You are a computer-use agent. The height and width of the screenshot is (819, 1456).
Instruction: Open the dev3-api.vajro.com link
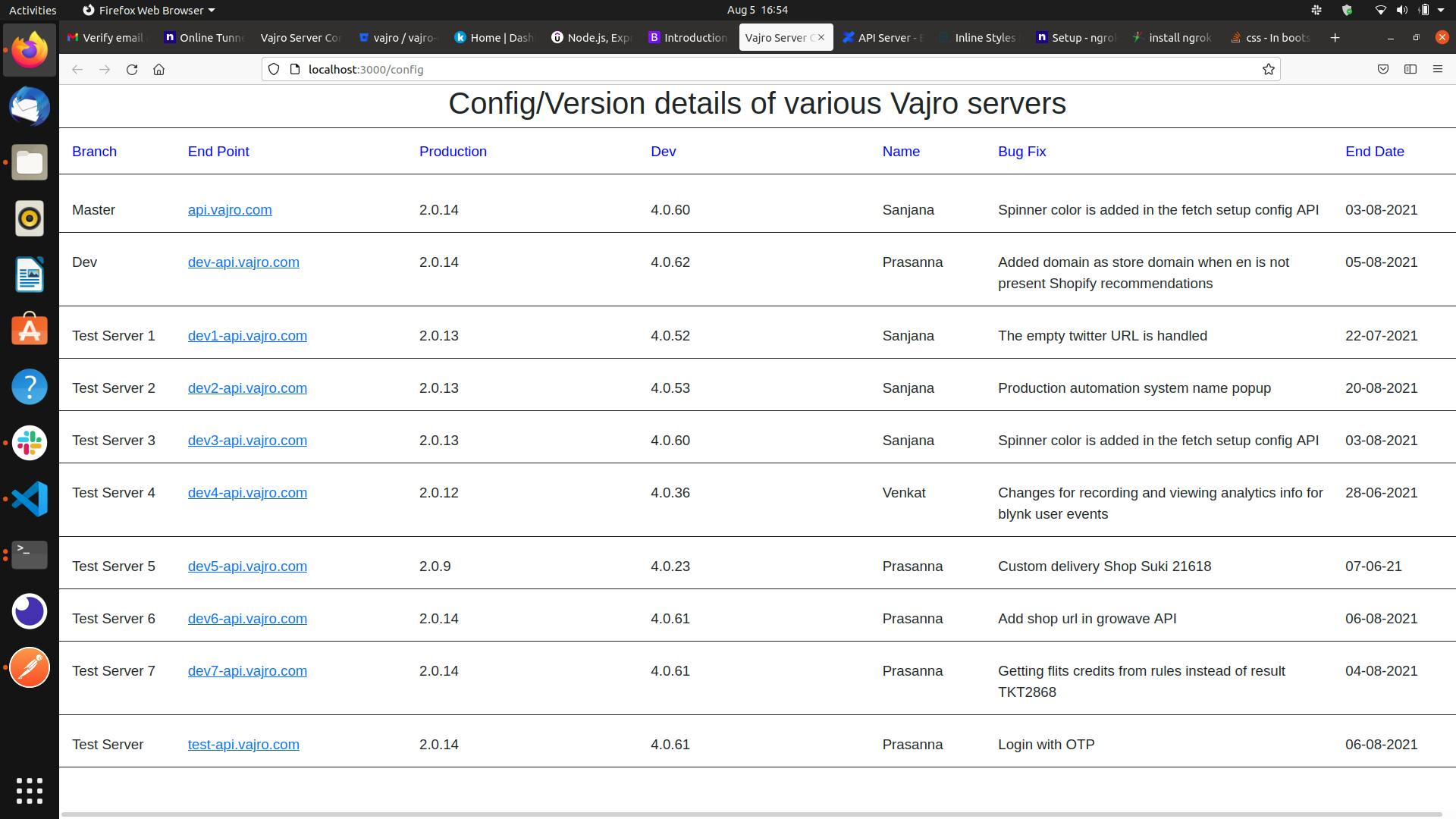tap(247, 441)
